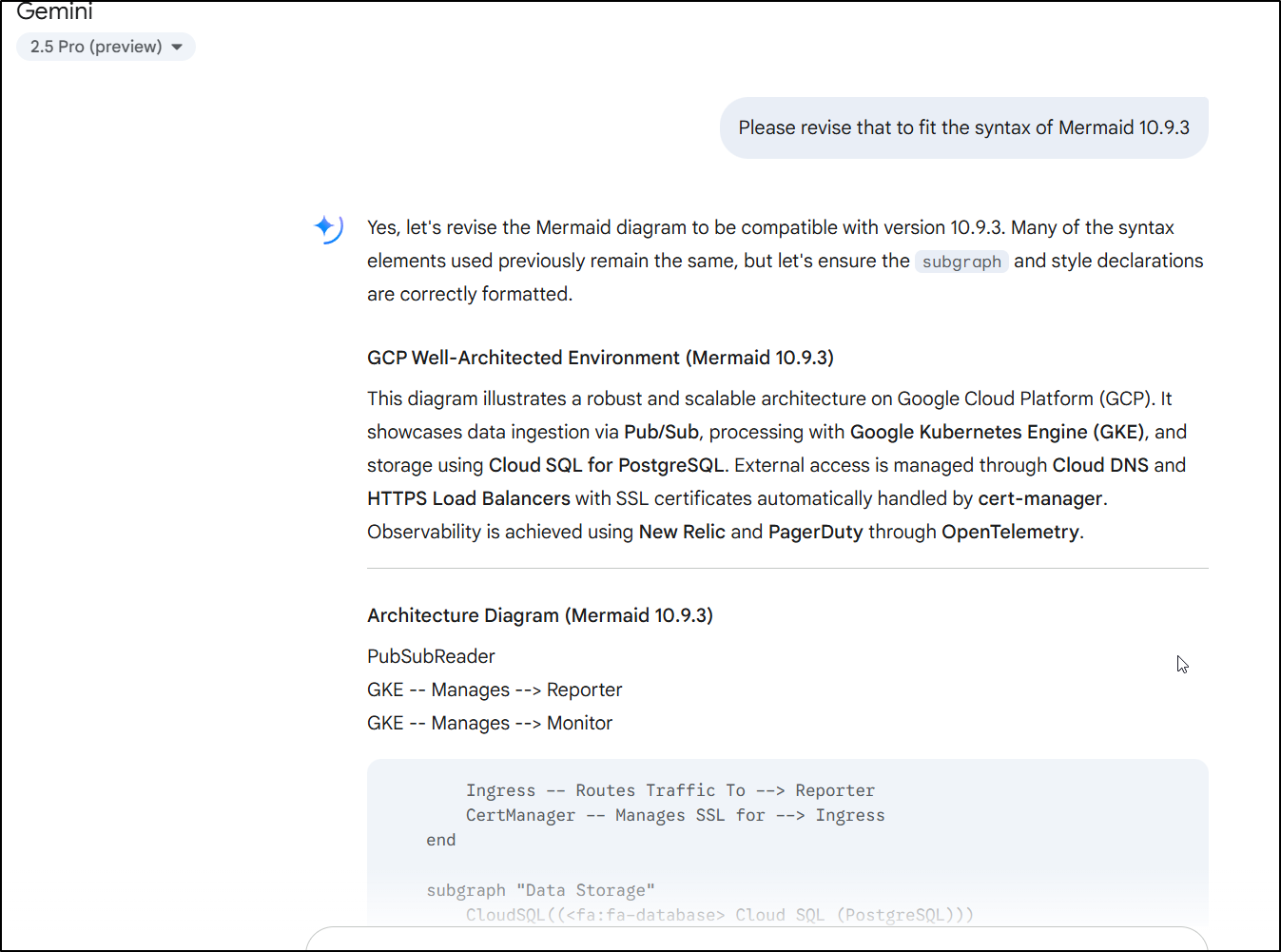Click heading 'Architecture Diagram (Mermaid 10.9.3)'

540,615
